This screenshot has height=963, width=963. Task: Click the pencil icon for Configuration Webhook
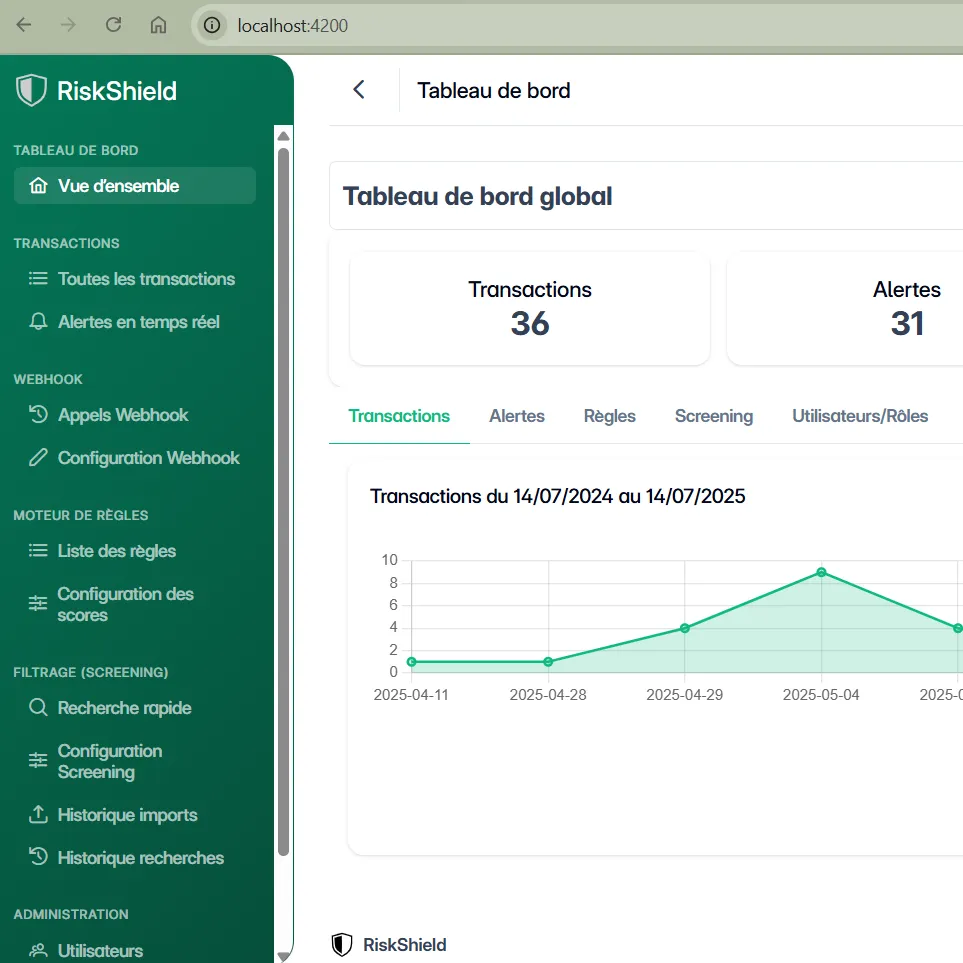pos(38,458)
